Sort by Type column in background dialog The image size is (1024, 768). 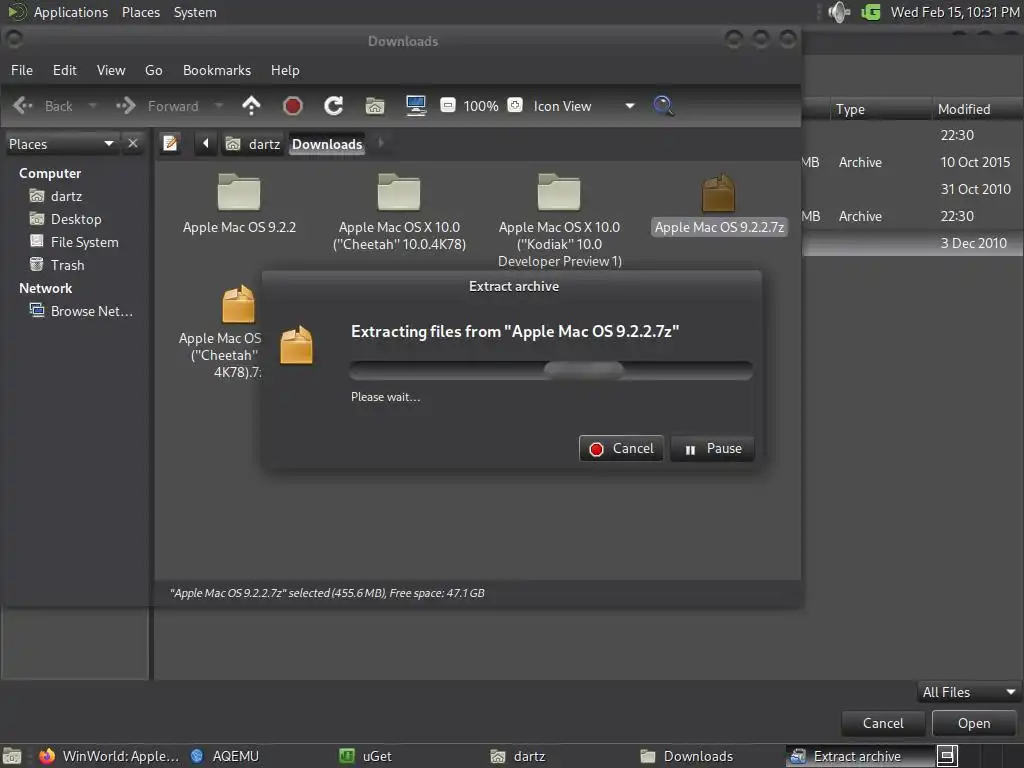(x=880, y=109)
